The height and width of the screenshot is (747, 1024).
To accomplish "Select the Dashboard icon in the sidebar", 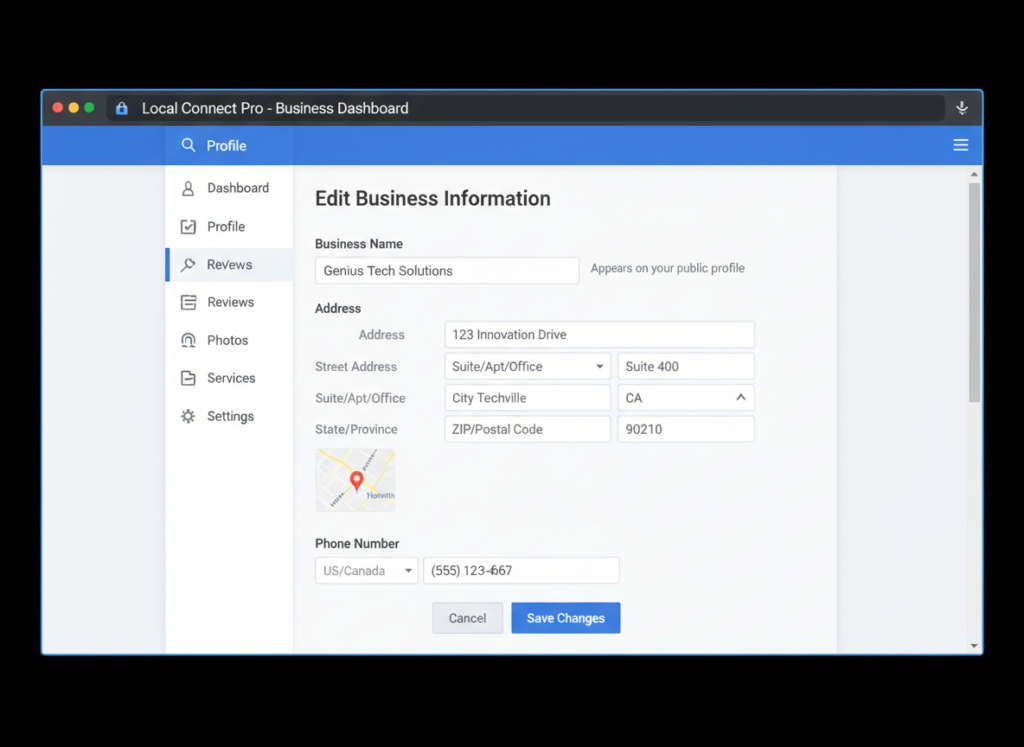I will click(189, 188).
